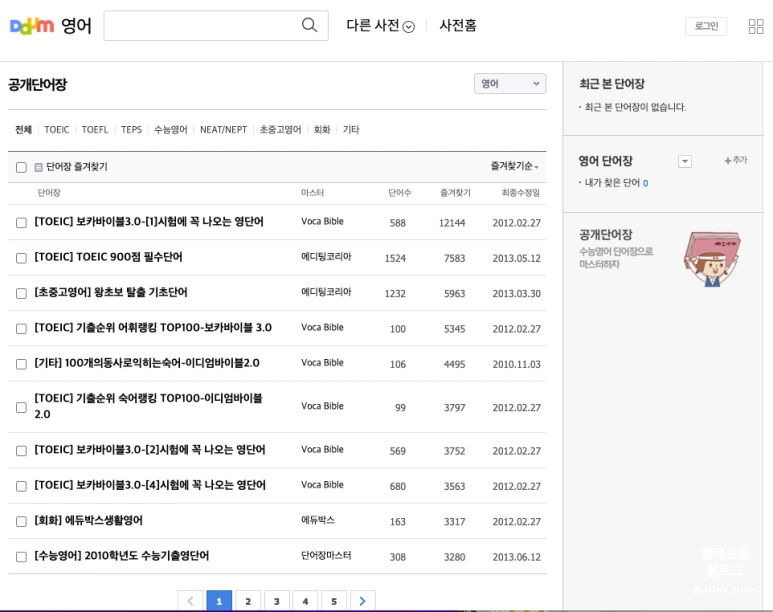This screenshot has height=612, width=773.
Task: Go to page 1
Action: point(219,601)
